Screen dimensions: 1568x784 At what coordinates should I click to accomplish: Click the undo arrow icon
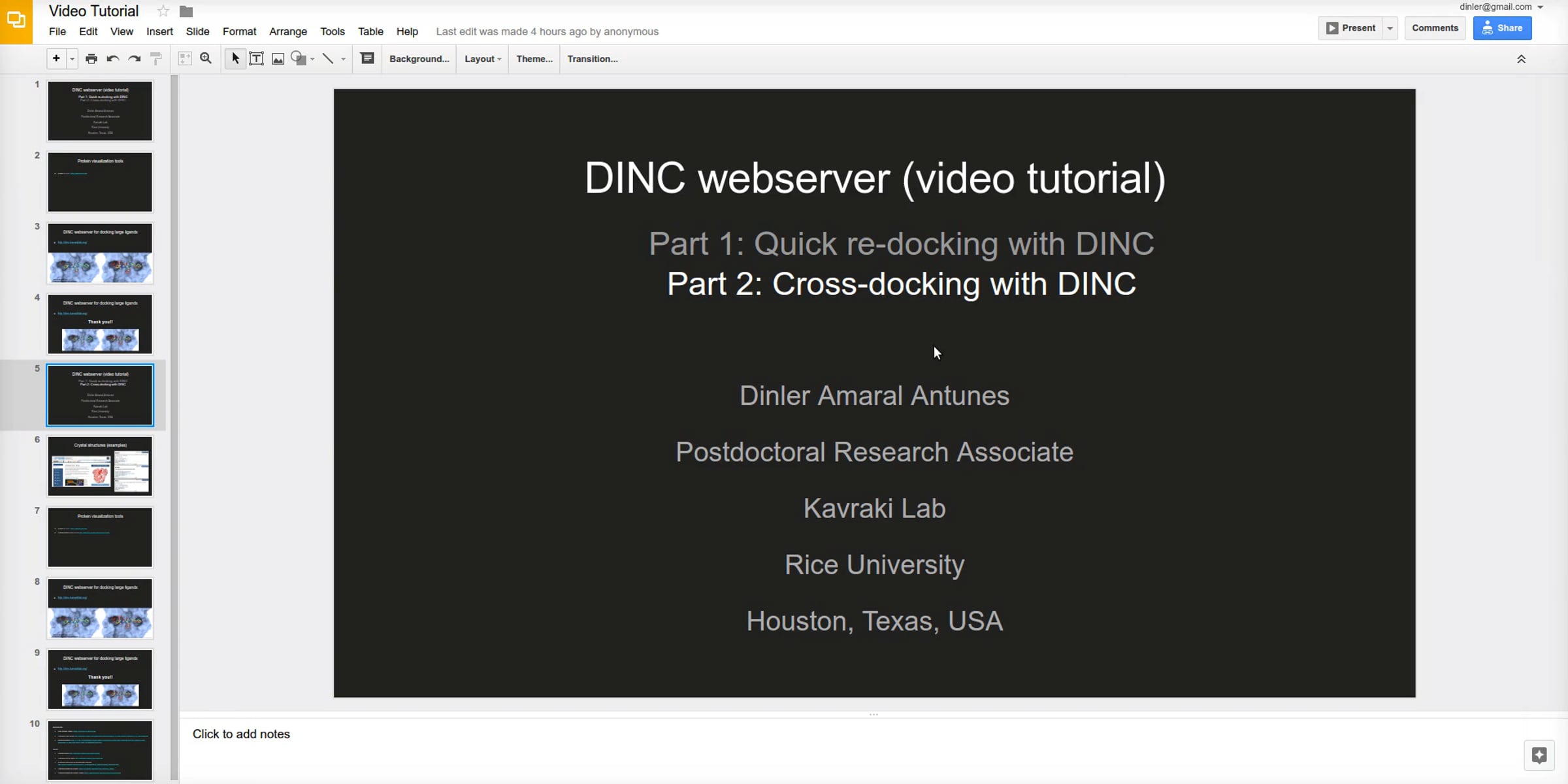[x=112, y=59]
